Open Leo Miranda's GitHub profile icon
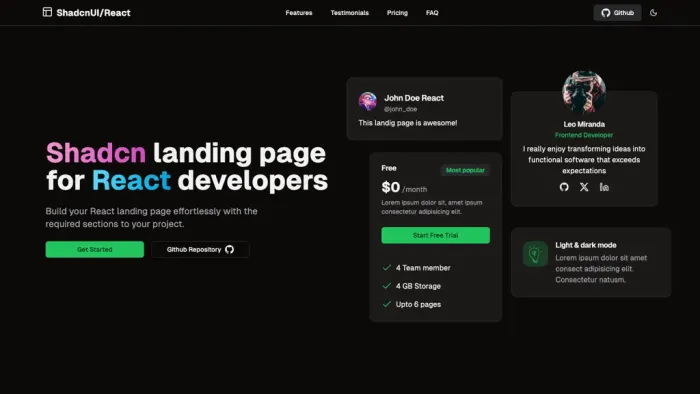 pyautogui.click(x=564, y=187)
